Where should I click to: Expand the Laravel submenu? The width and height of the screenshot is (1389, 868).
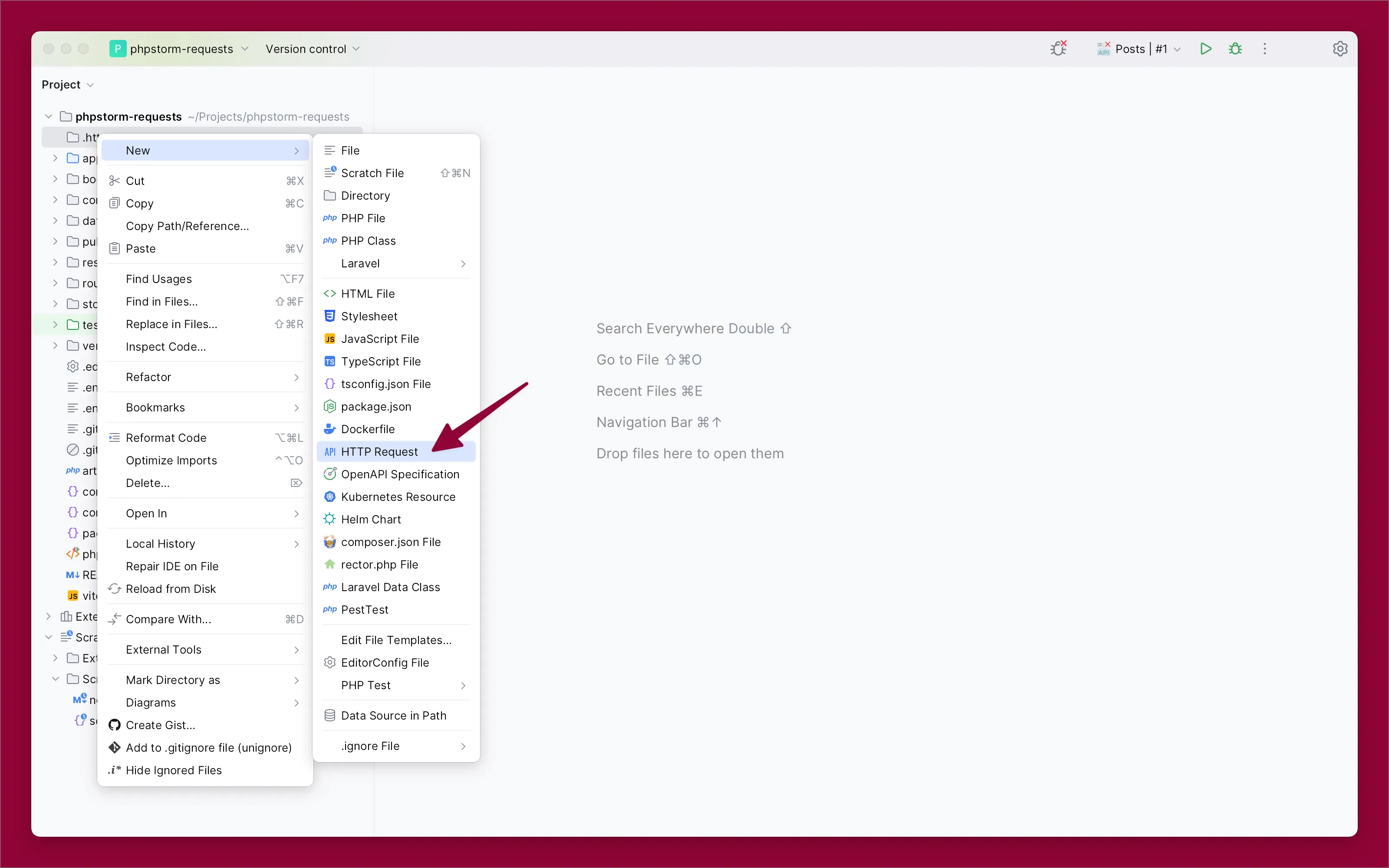pos(396,263)
